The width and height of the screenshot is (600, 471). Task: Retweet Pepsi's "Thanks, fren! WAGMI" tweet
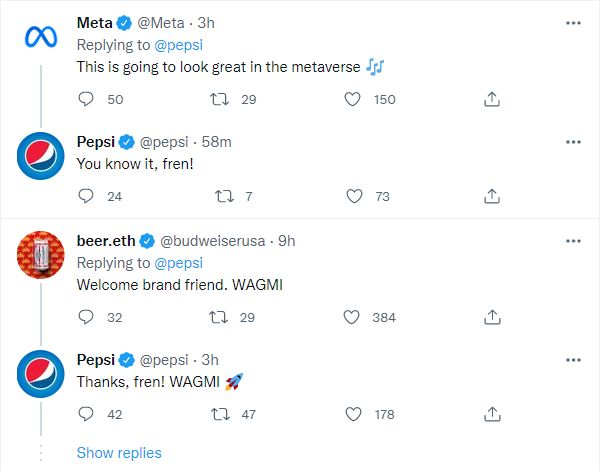219,414
